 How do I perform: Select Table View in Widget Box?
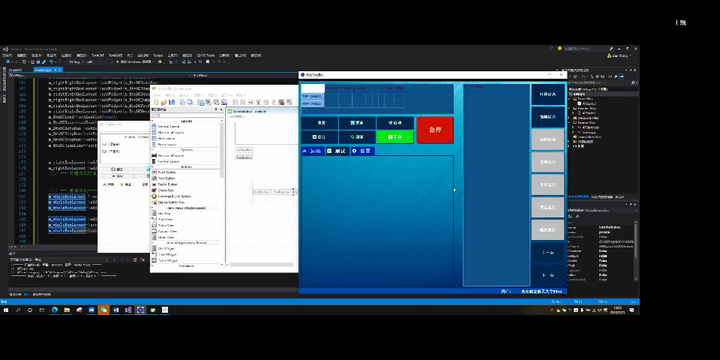pyautogui.click(x=166, y=225)
